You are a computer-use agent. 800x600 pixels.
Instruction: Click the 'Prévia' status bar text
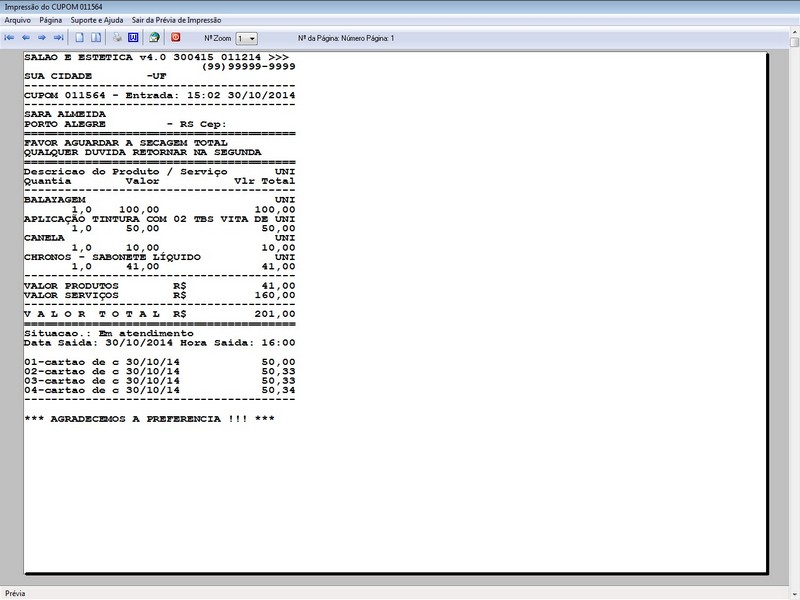click(15, 593)
